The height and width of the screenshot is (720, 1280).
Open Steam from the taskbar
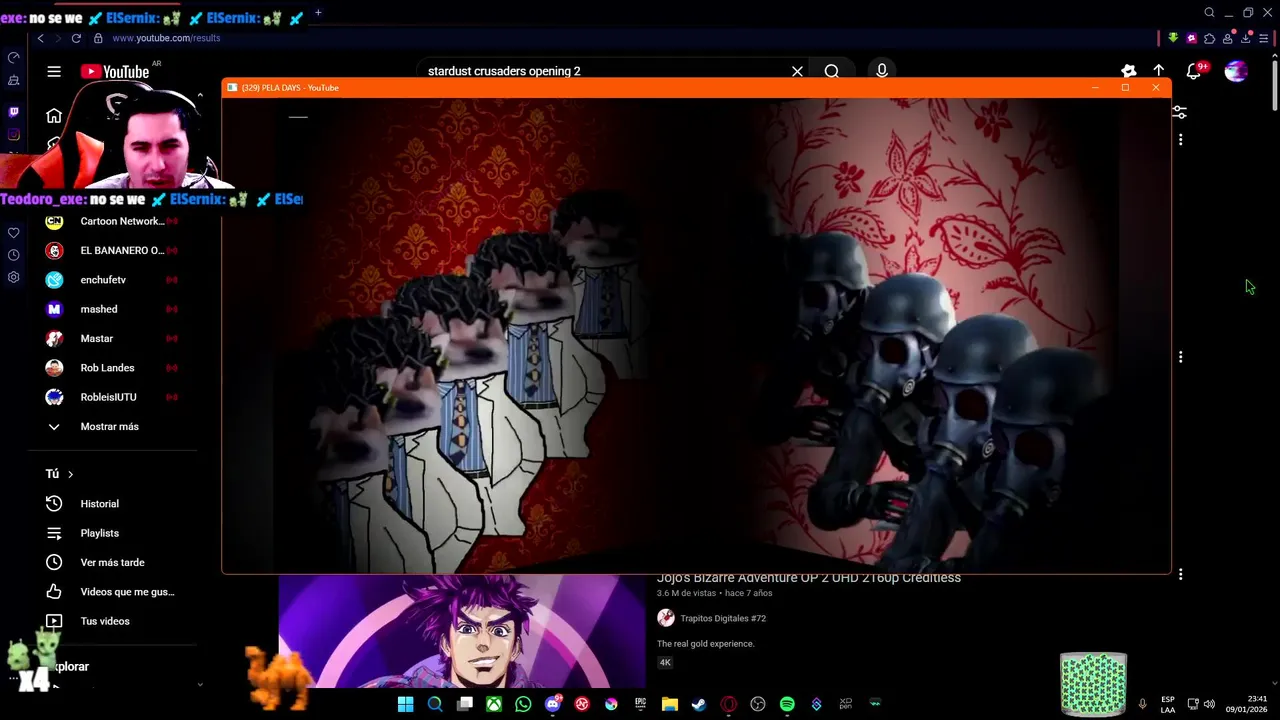coord(699,704)
